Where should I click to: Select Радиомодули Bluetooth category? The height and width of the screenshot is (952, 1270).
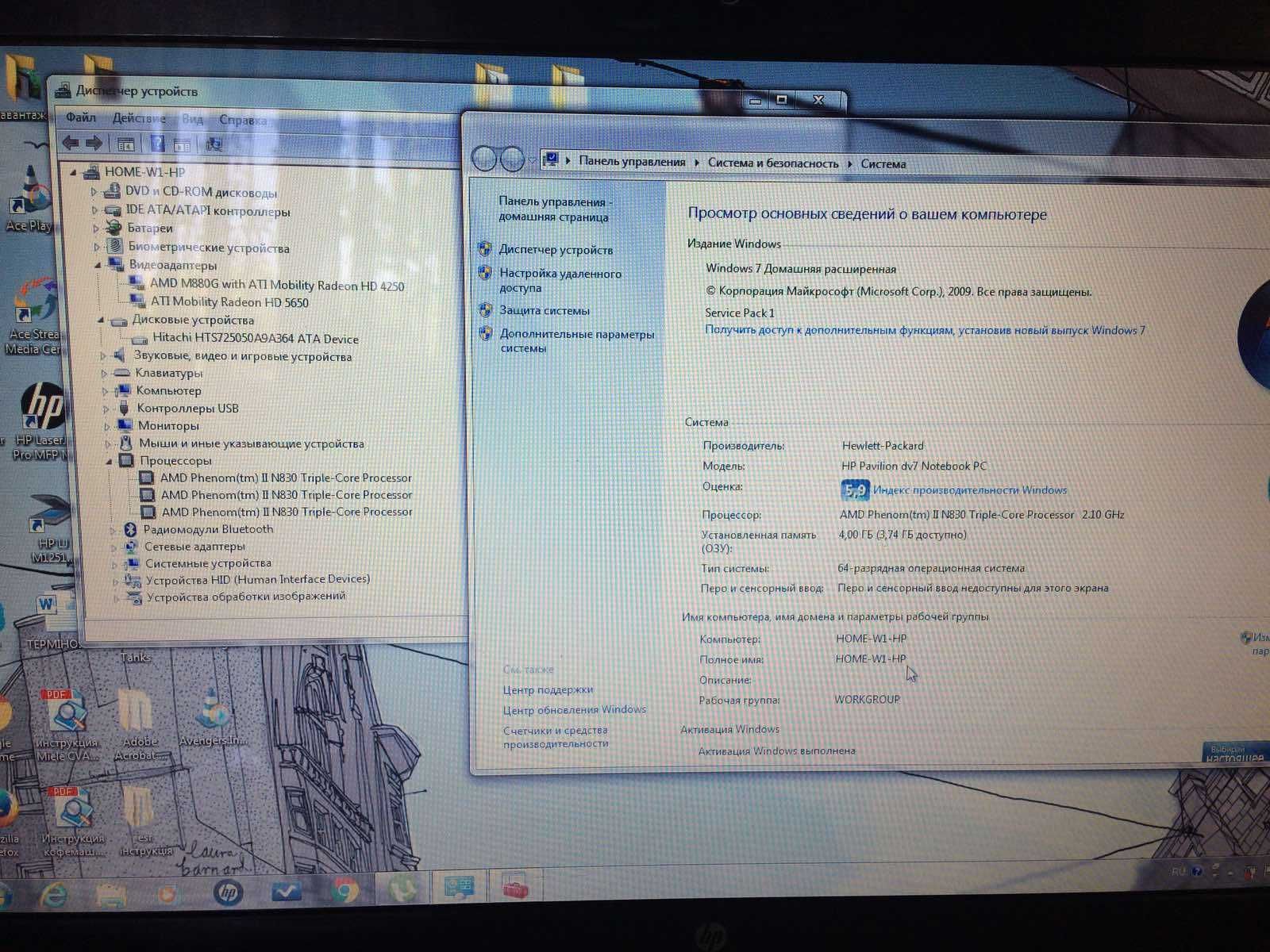click(x=208, y=529)
